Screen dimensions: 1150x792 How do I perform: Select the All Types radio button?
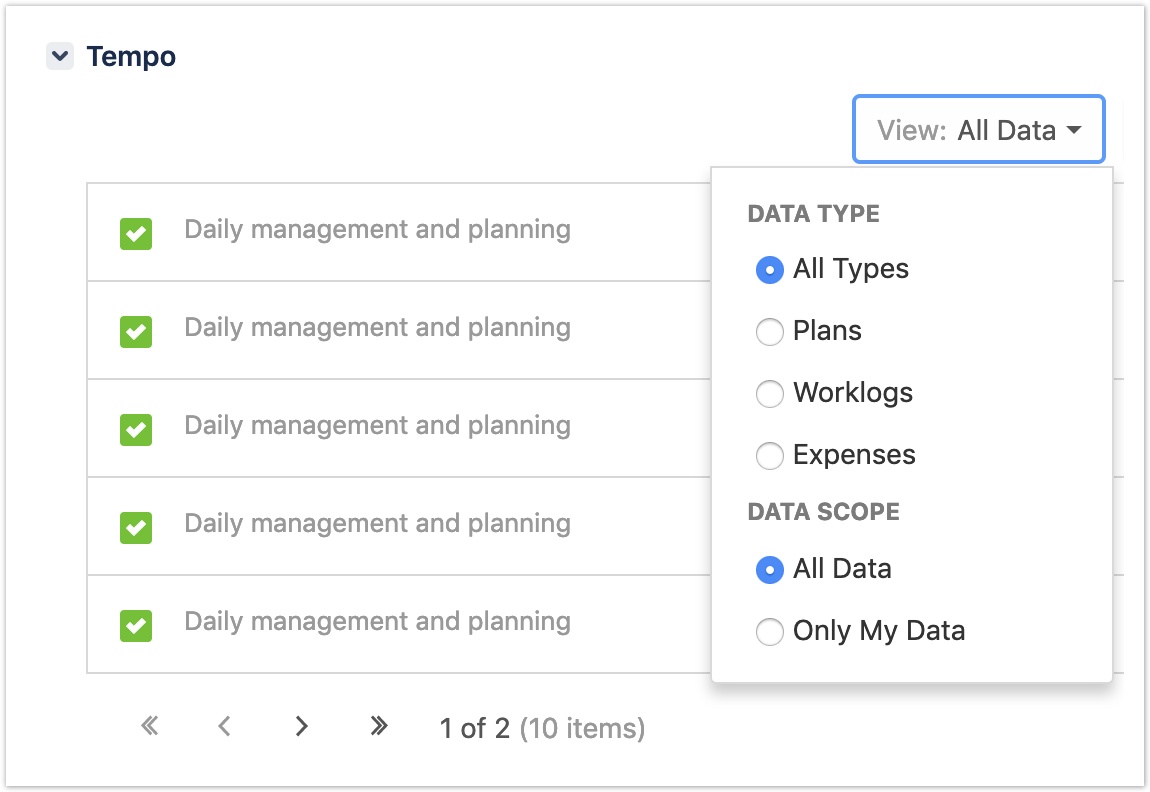pos(769,270)
